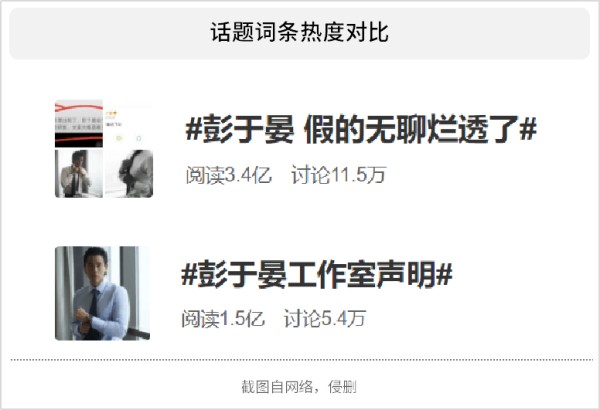This screenshot has width=600, height=410.
Task: Click the footer note 截图自网络，侵删
Action: pyautogui.click(x=299, y=387)
